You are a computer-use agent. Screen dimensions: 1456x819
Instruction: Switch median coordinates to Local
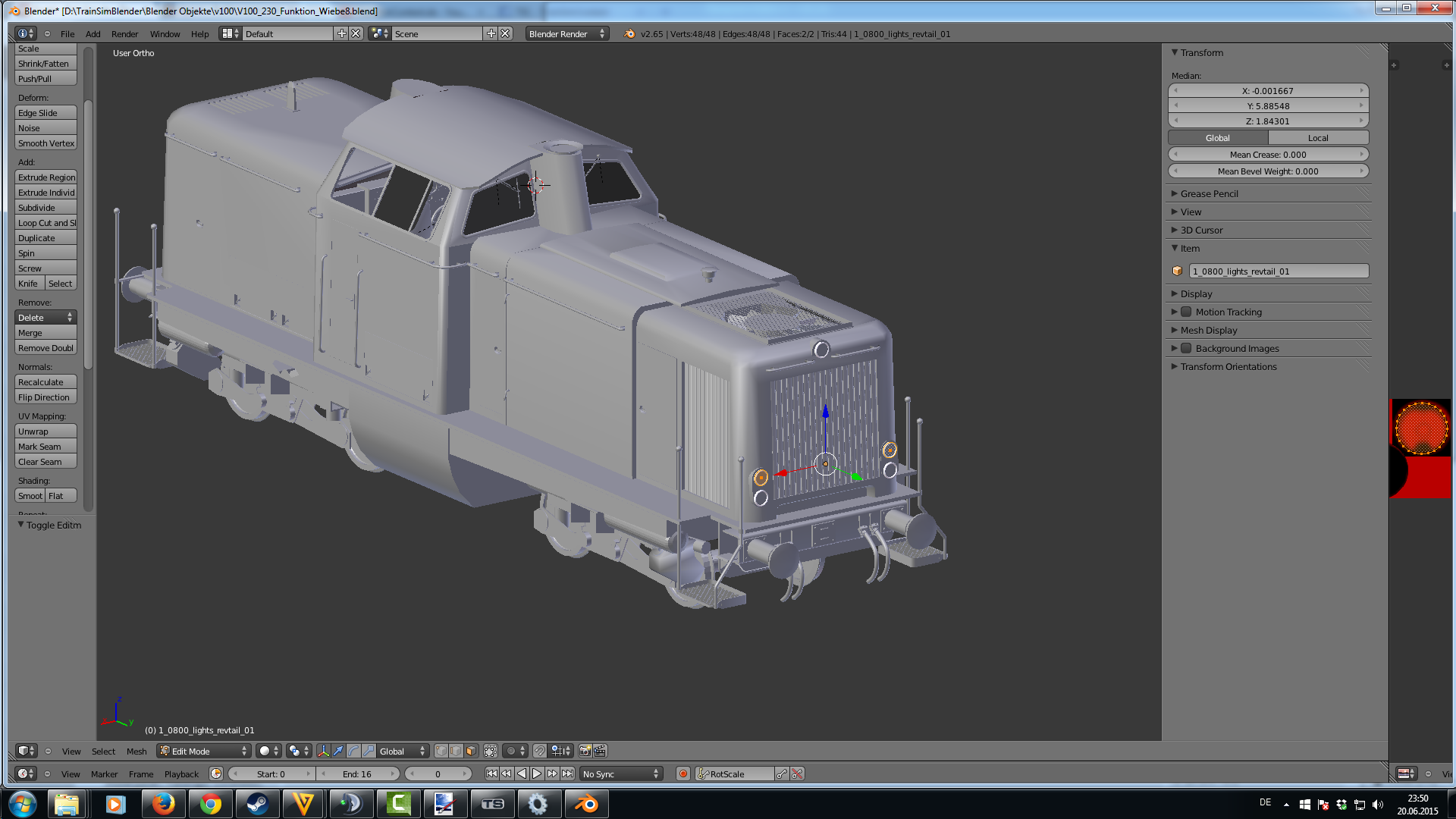click(1318, 137)
